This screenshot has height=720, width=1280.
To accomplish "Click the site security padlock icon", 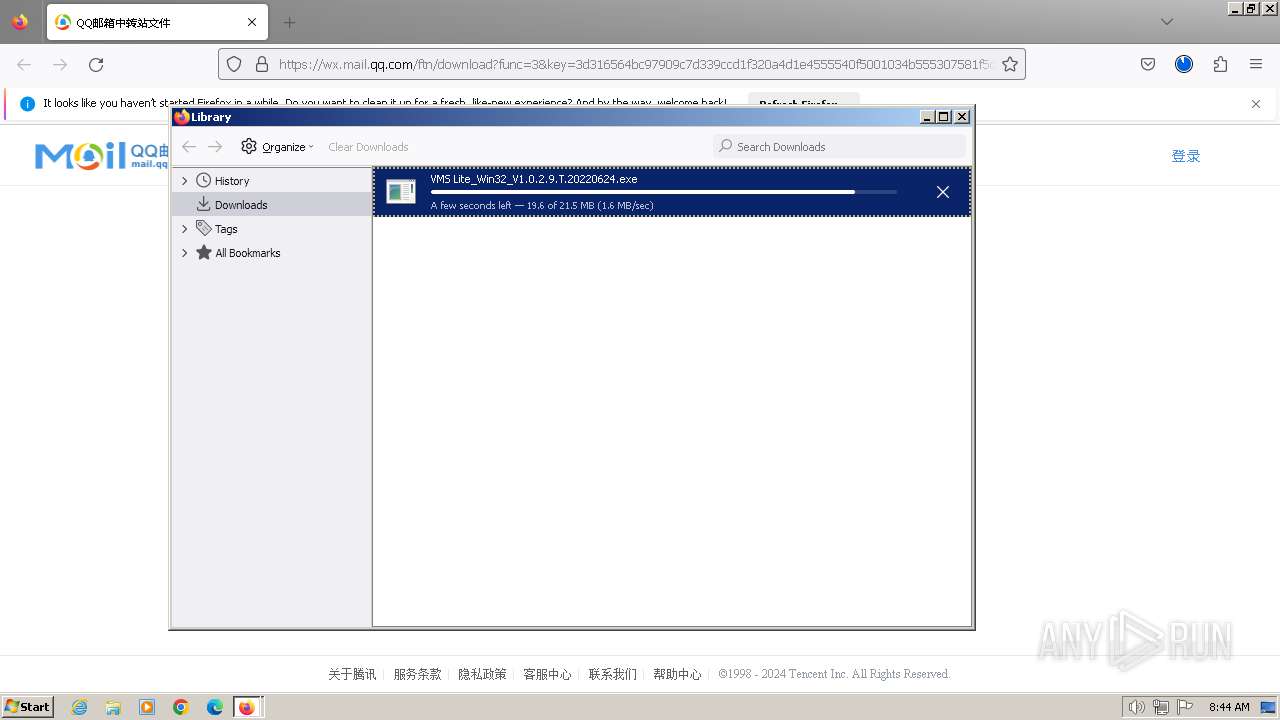I will pos(262,64).
